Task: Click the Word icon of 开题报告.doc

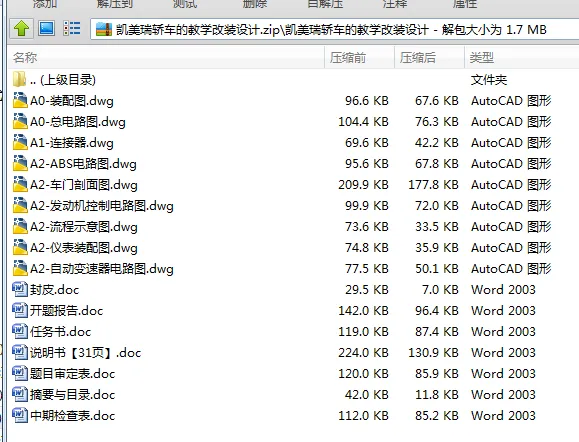Action: tap(20, 310)
